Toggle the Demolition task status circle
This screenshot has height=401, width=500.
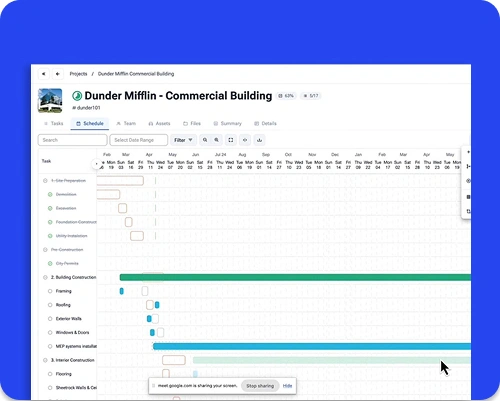point(50,194)
